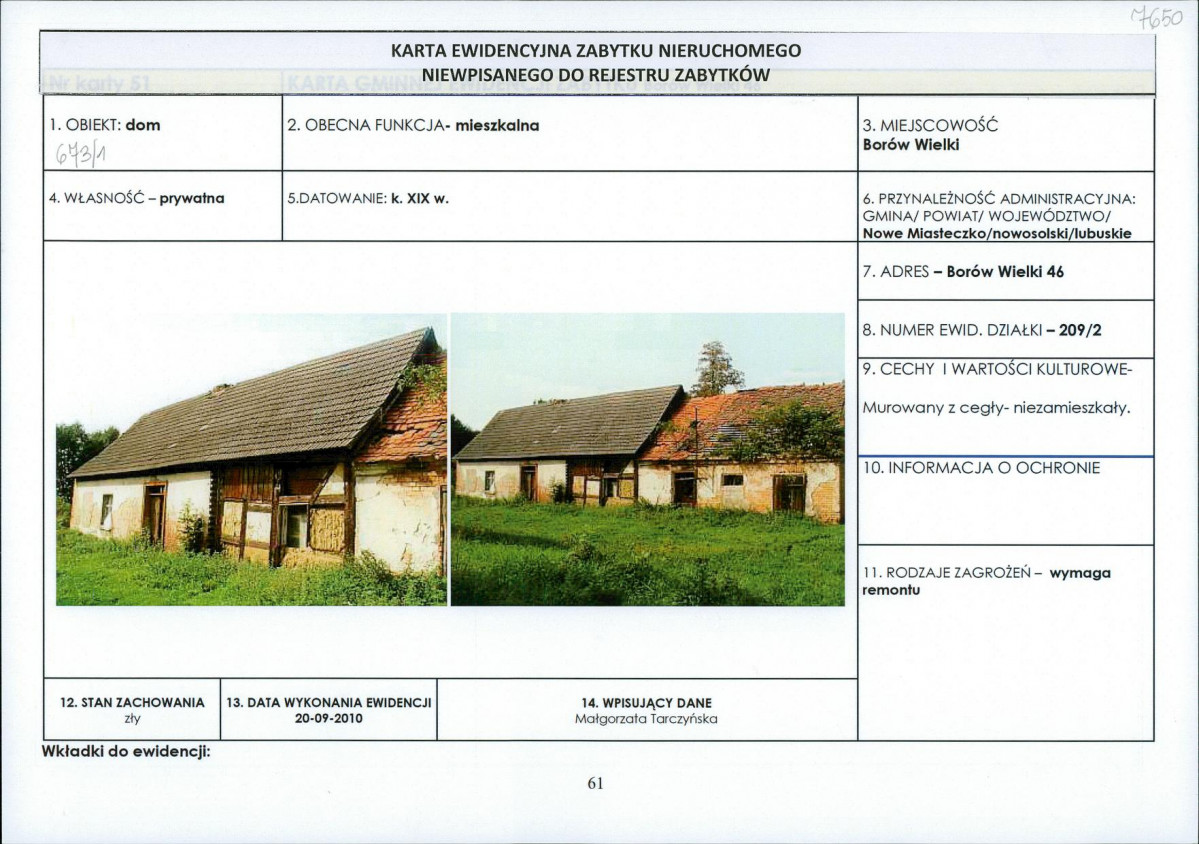Screen dimensions: 1199x844
Task: Click '2. OBECNA FUNKCJA- mieszkalna'
Action: coord(413,125)
